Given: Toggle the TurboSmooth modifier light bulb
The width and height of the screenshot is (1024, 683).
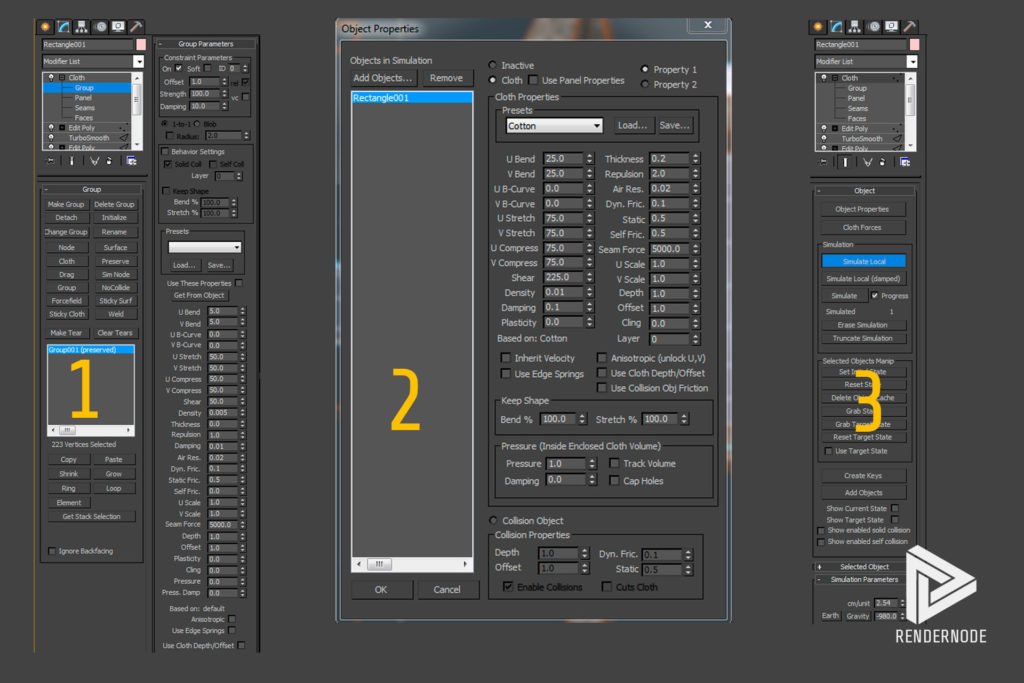Looking at the screenshot, I should [x=51, y=137].
